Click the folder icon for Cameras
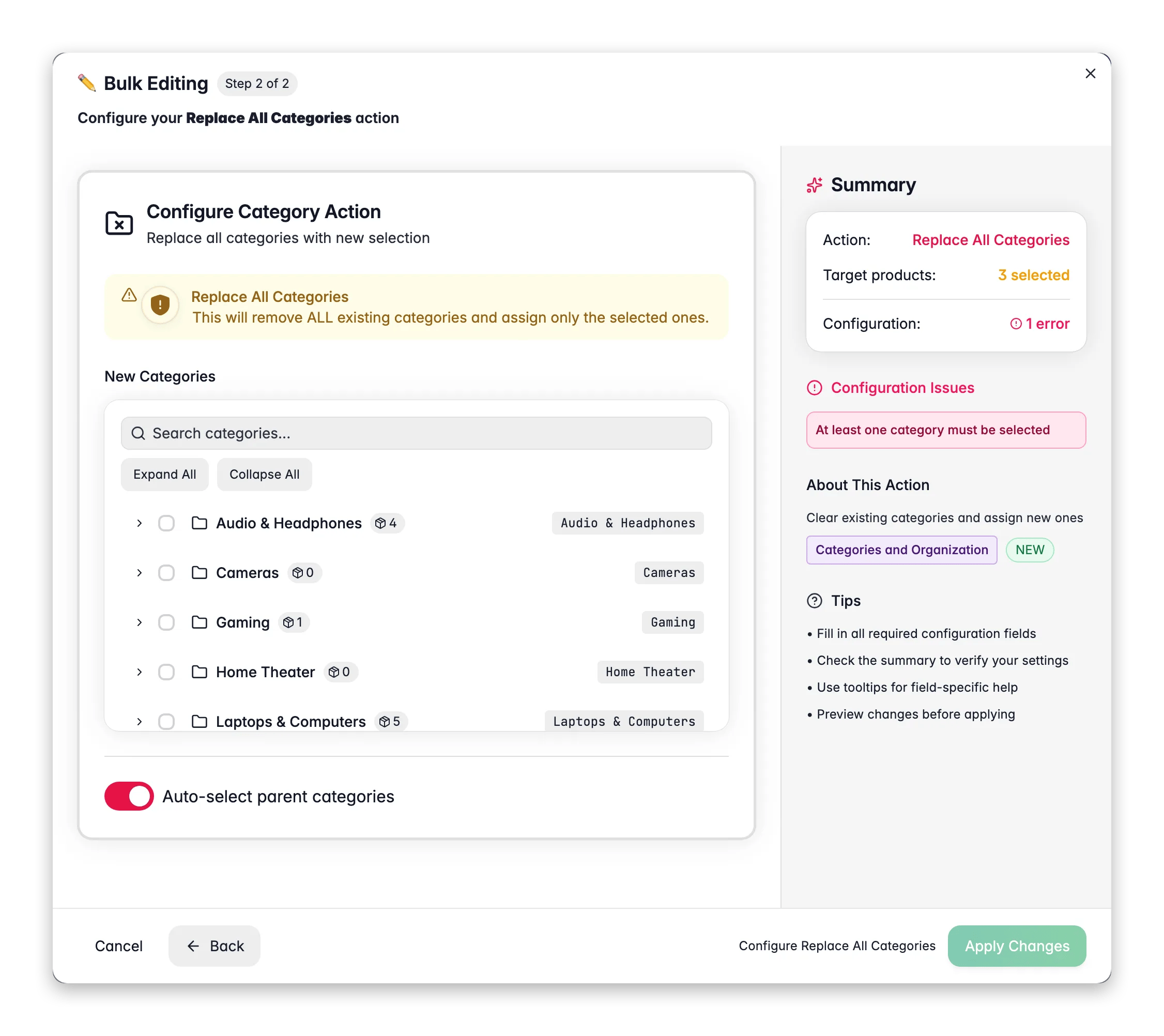This screenshot has width=1164, height=1036. pos(200,572)
